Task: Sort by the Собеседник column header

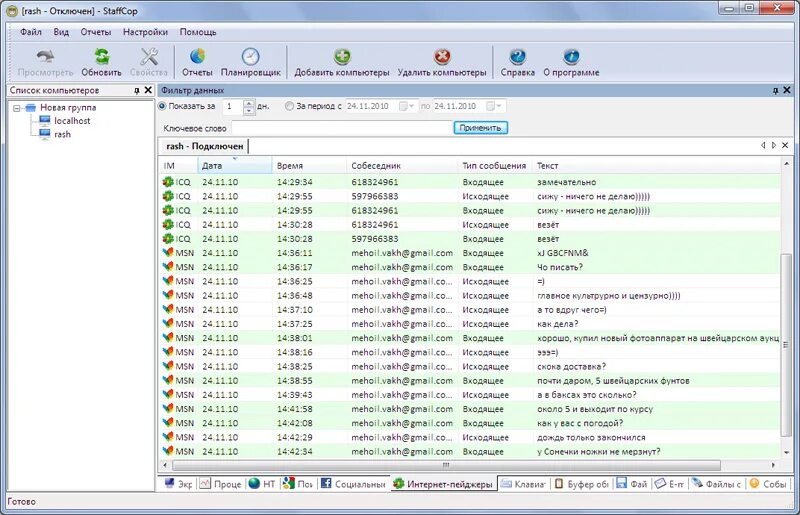Action: coord(402,166)
